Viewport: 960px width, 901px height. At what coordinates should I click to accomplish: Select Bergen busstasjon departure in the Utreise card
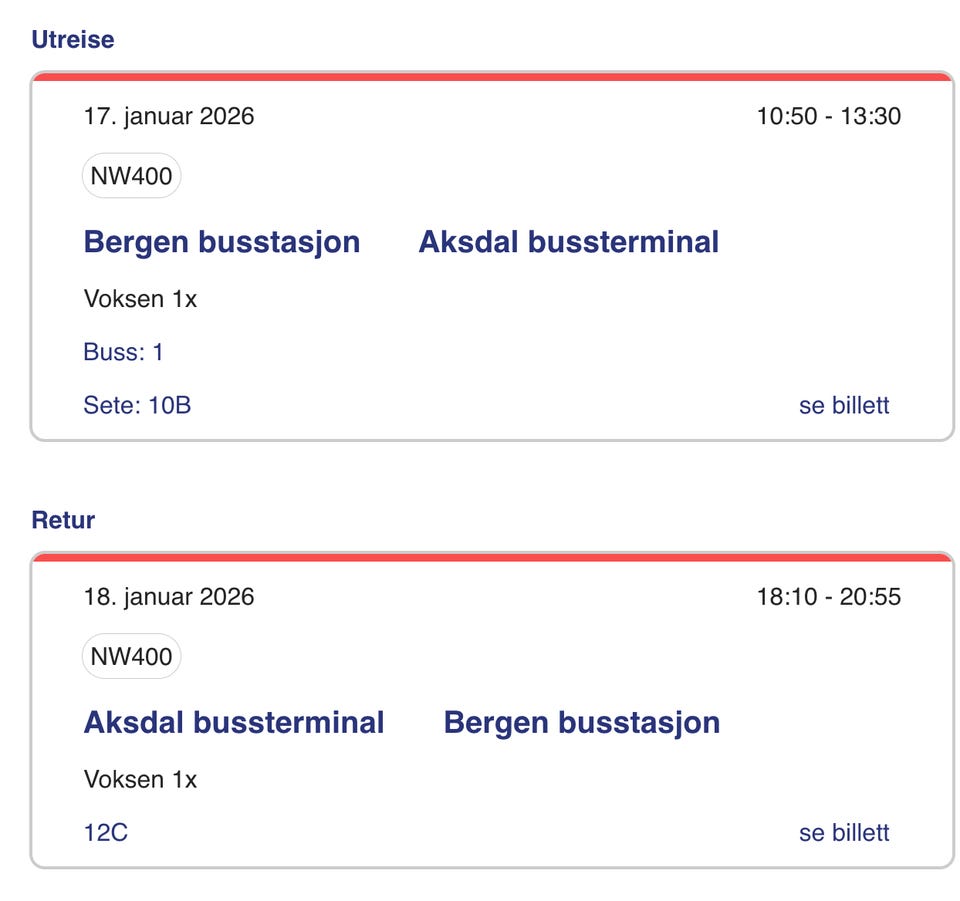pos(222,242)
